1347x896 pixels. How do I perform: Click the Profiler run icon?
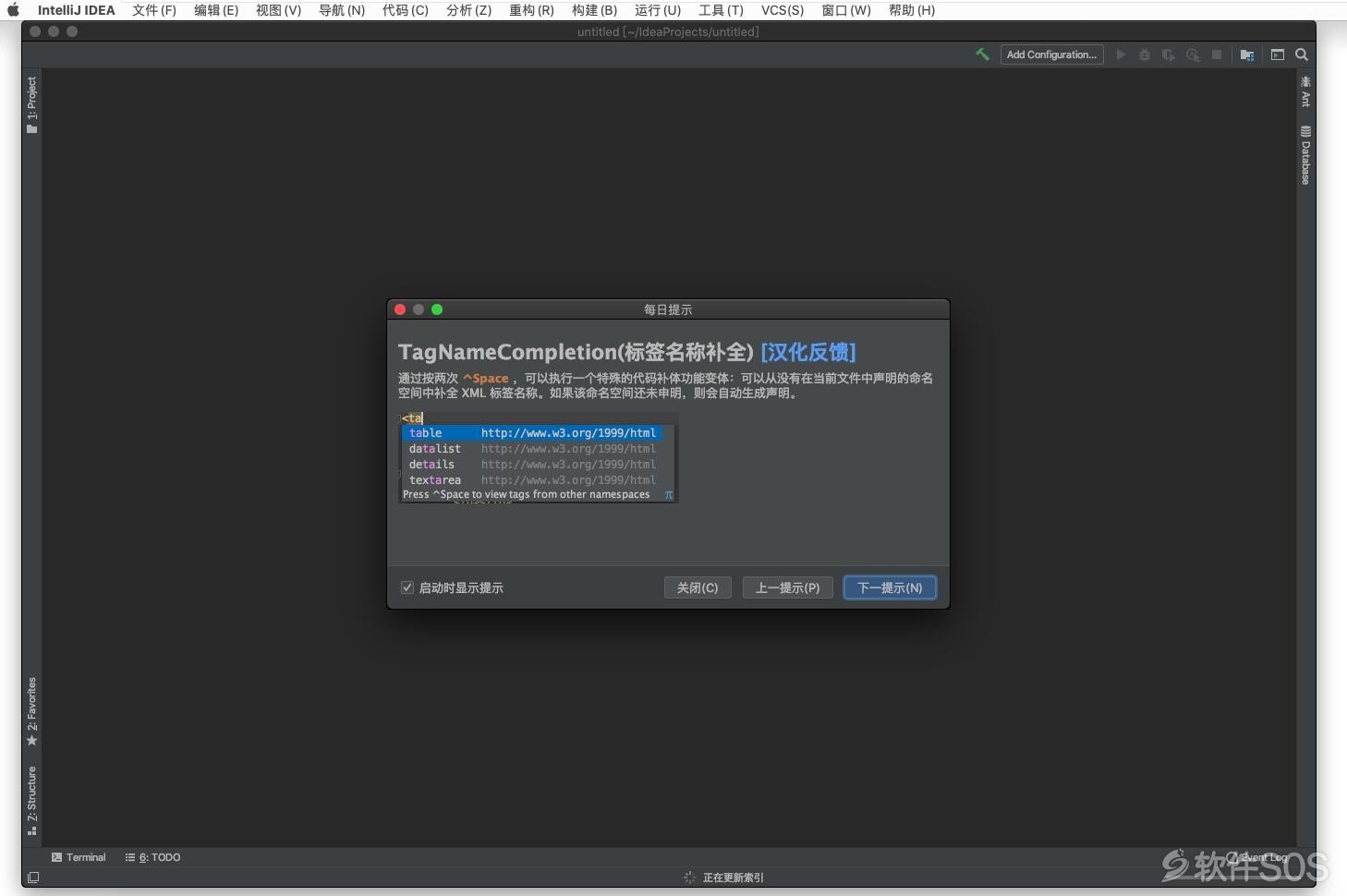pyautogui.click(x=1193, y=54)
